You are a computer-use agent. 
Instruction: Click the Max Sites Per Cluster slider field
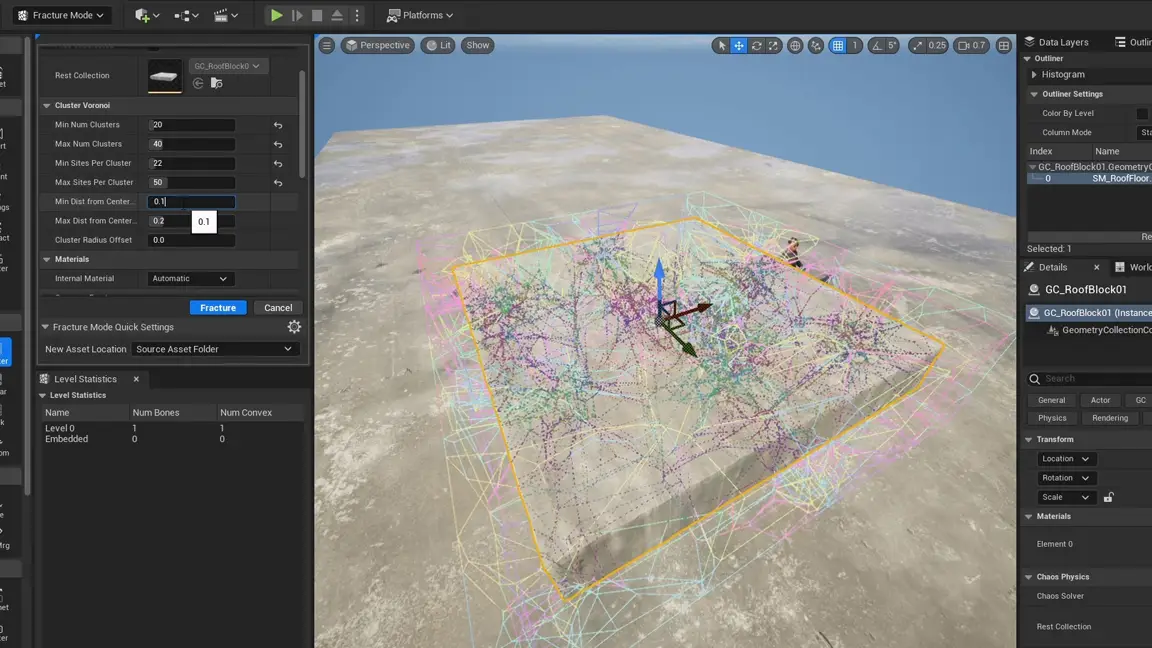[x=191, y=183]
